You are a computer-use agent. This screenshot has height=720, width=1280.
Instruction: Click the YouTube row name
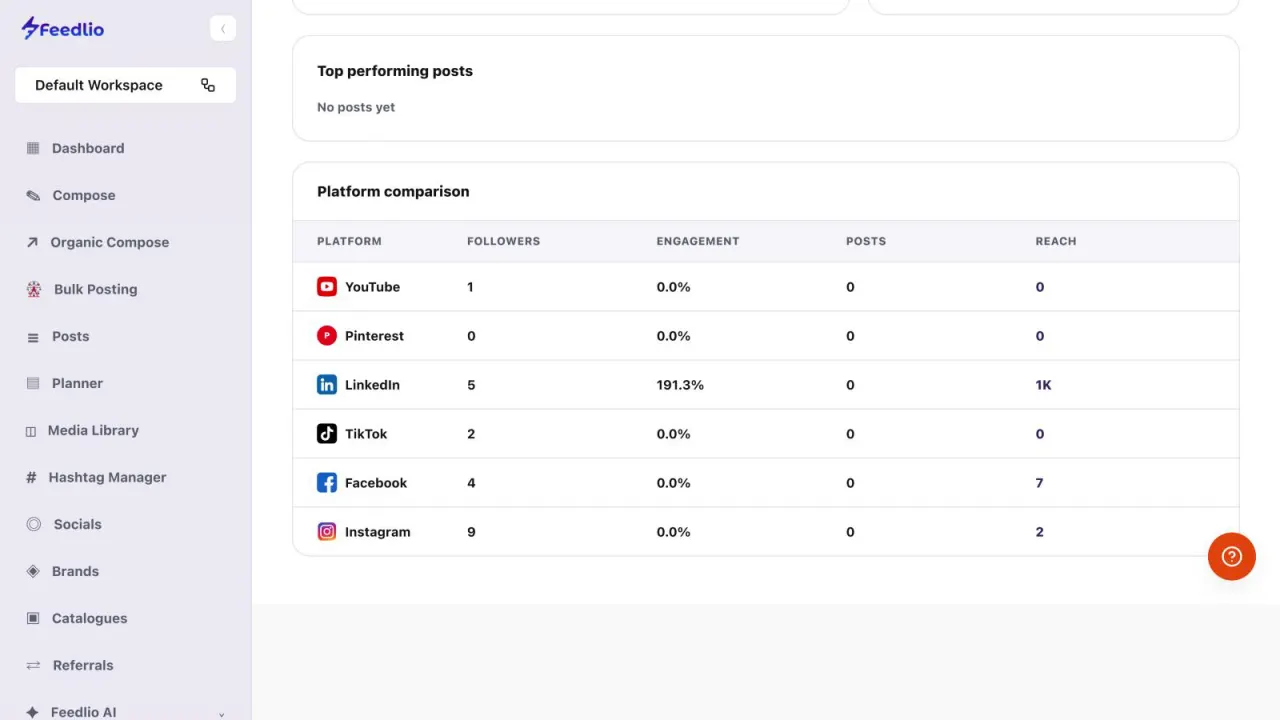(x=372, y=287)
